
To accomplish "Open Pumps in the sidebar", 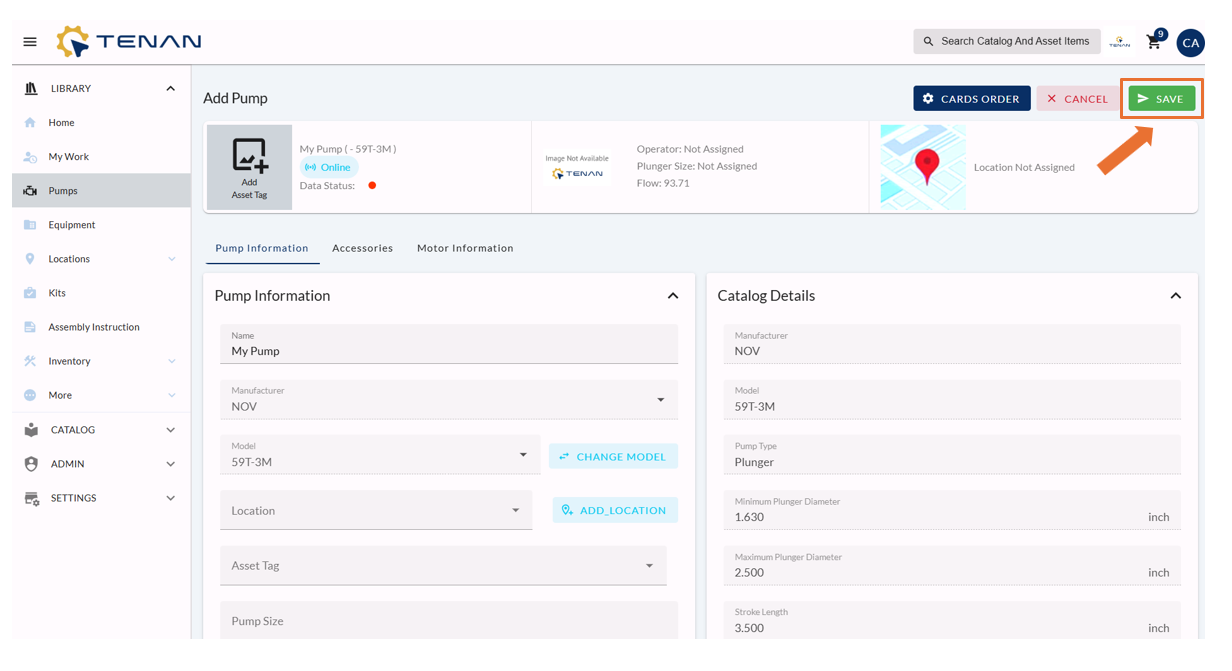I will pos(63,191).
